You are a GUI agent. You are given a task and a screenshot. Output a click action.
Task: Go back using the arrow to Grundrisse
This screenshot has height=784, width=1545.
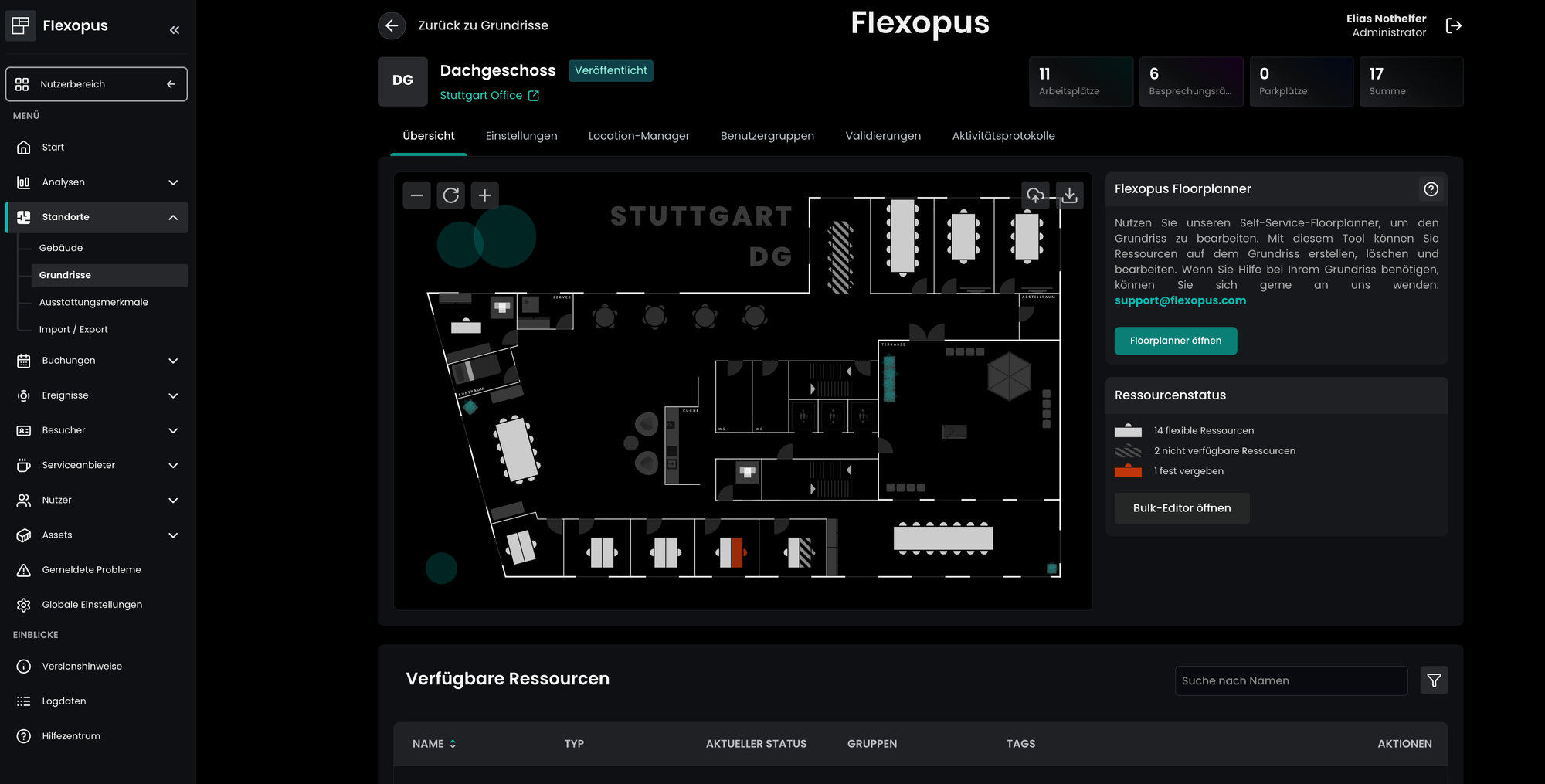click(392, 25)
